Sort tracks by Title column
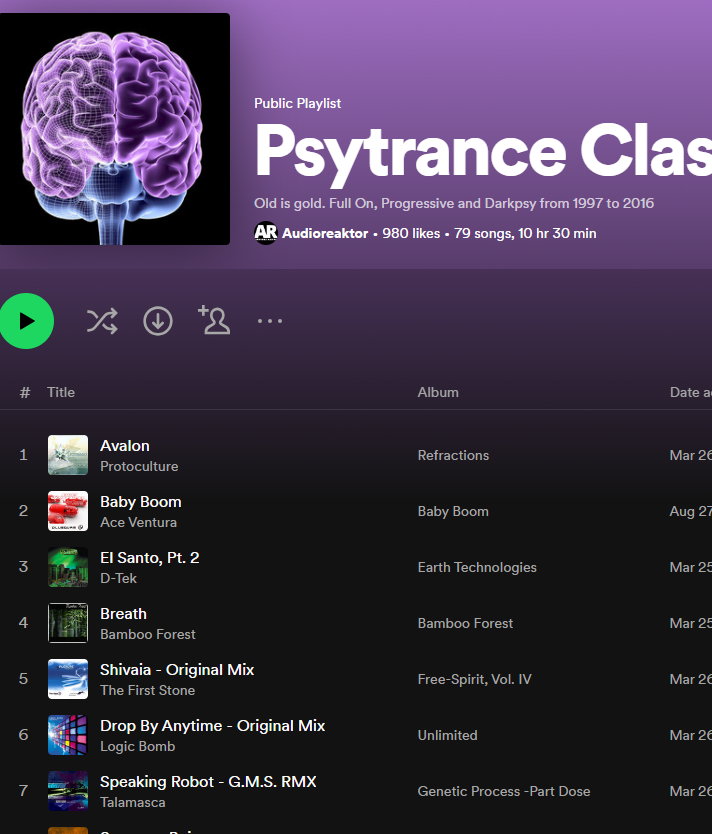 click(61, 393)
